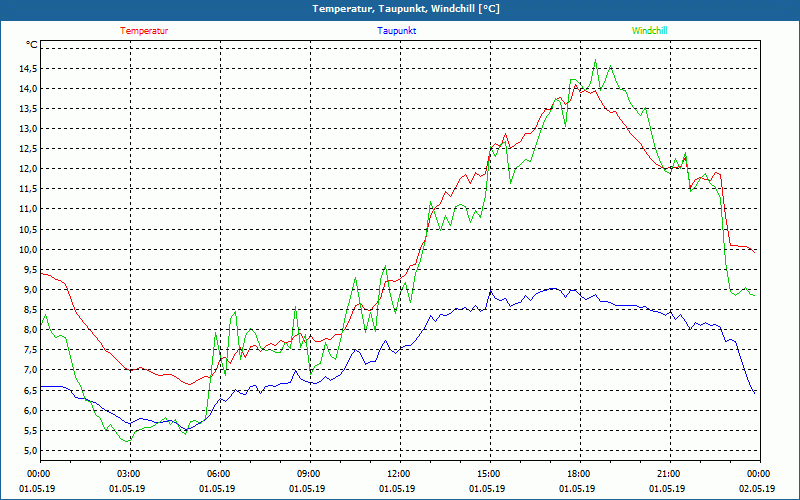Select the 14,5 y-axis label
This screenshot has width=800, height=500.
coord(28,68)
